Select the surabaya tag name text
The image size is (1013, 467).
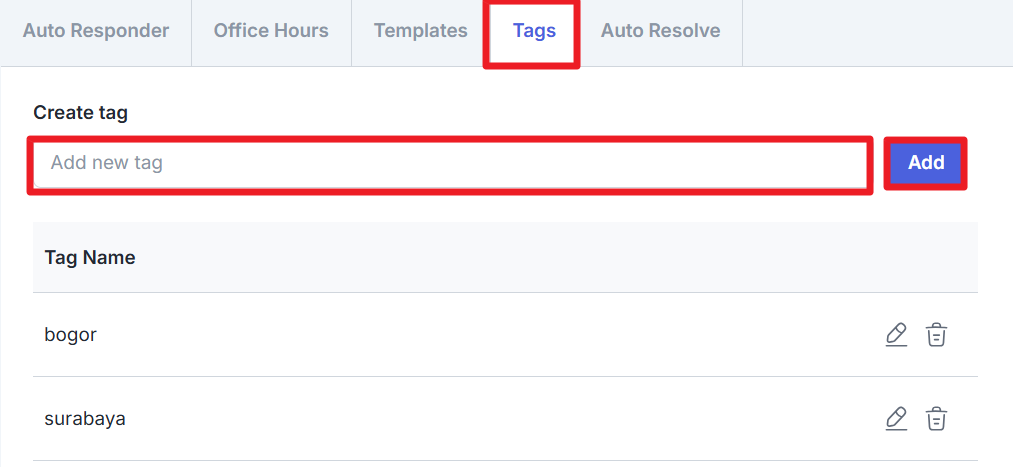(x=85, y=419)
